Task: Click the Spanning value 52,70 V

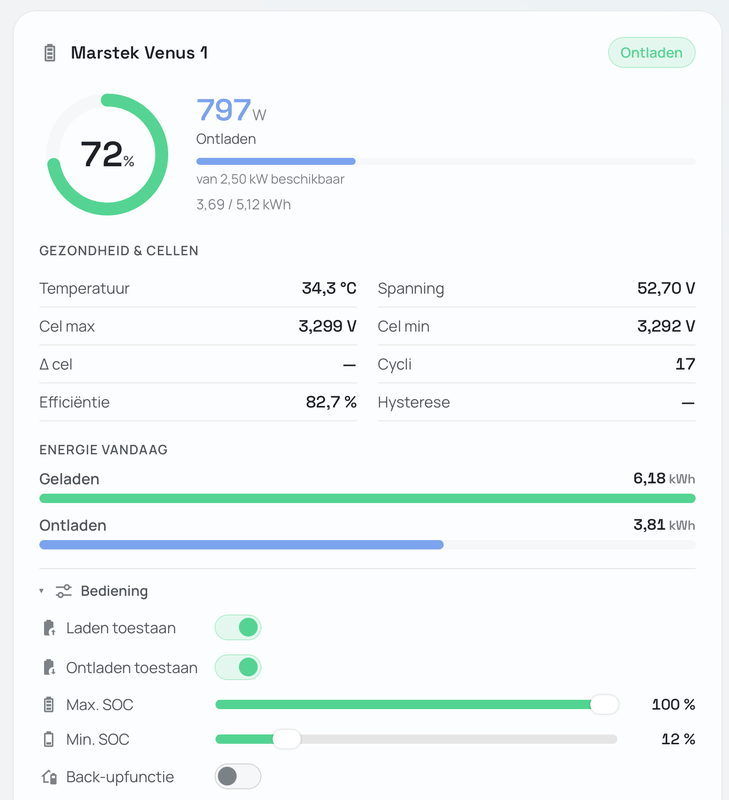Action: pos(666,288)
